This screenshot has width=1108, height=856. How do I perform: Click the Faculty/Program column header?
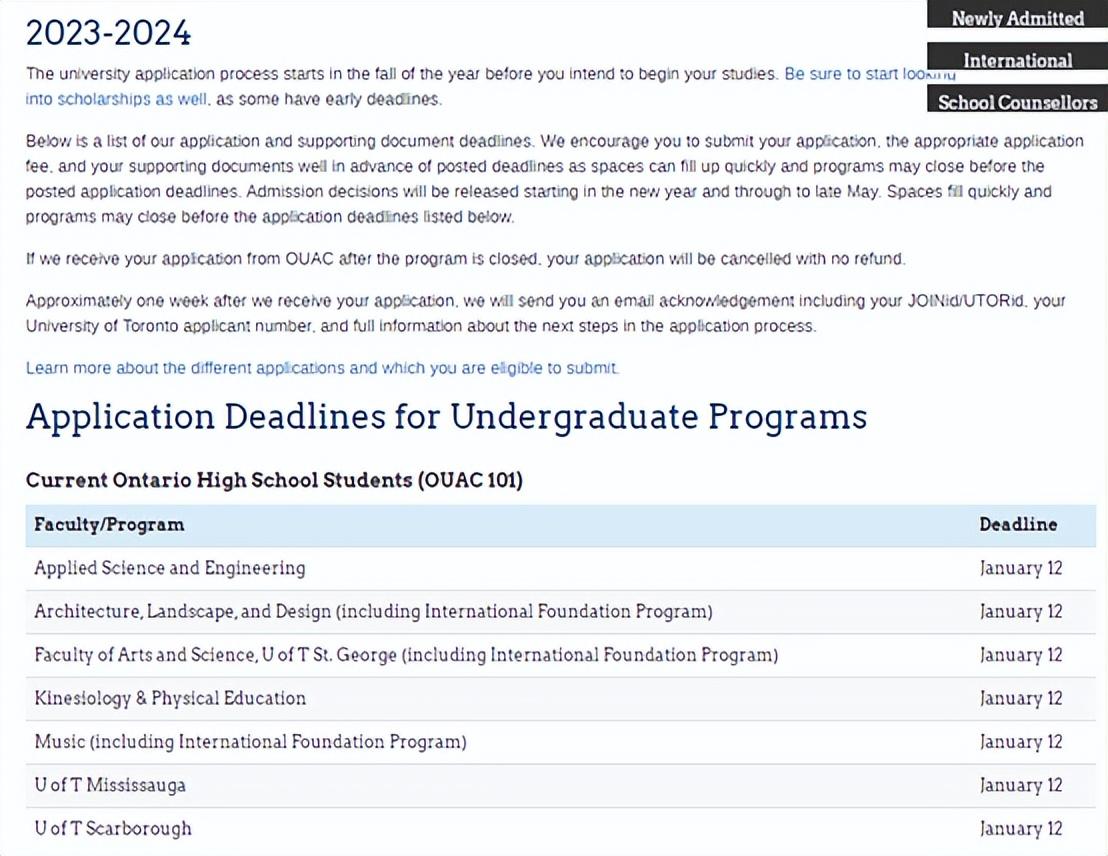coord(109,524)
